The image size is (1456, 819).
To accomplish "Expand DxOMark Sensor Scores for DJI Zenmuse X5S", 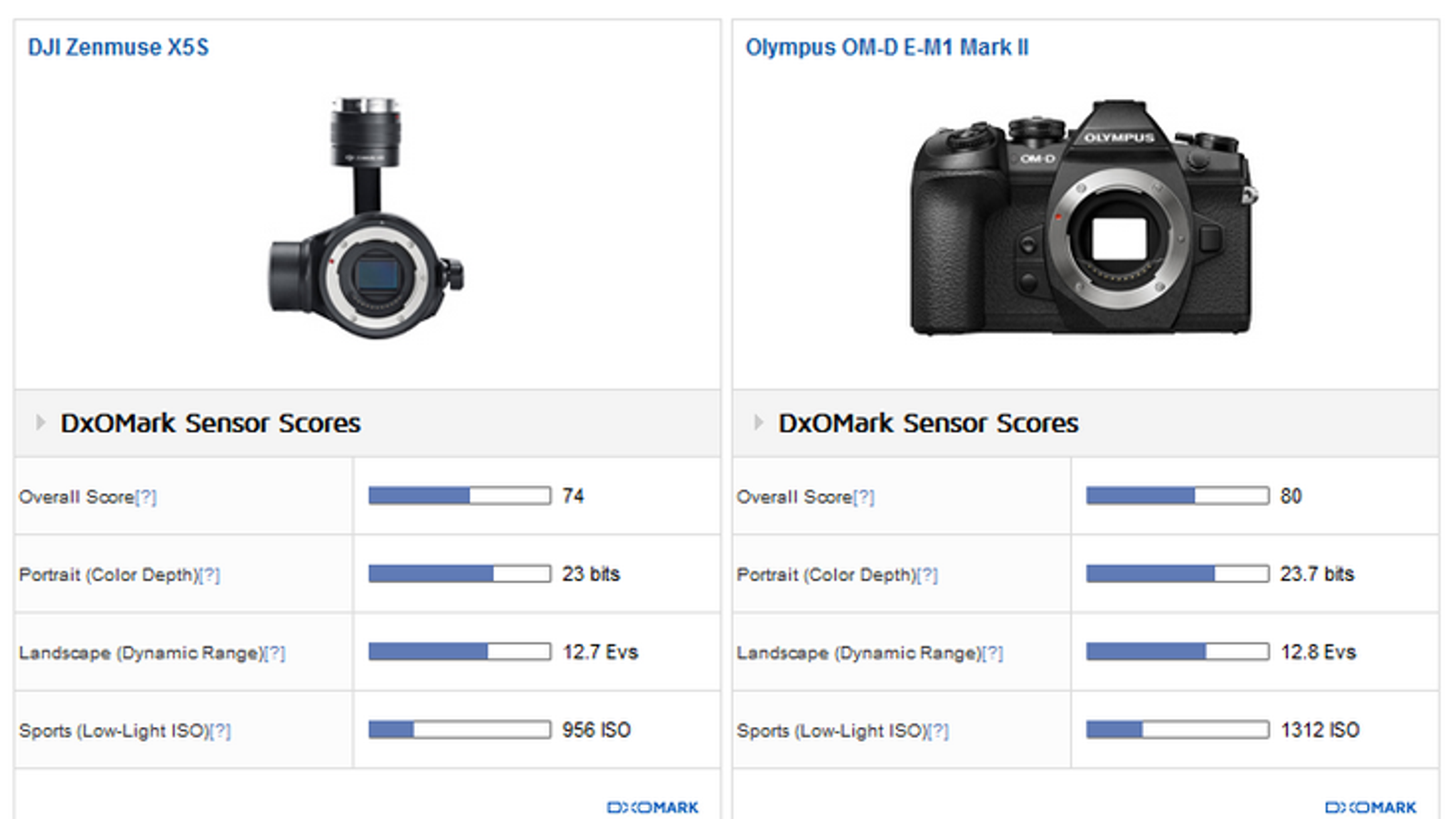I will tap(40, 422).
